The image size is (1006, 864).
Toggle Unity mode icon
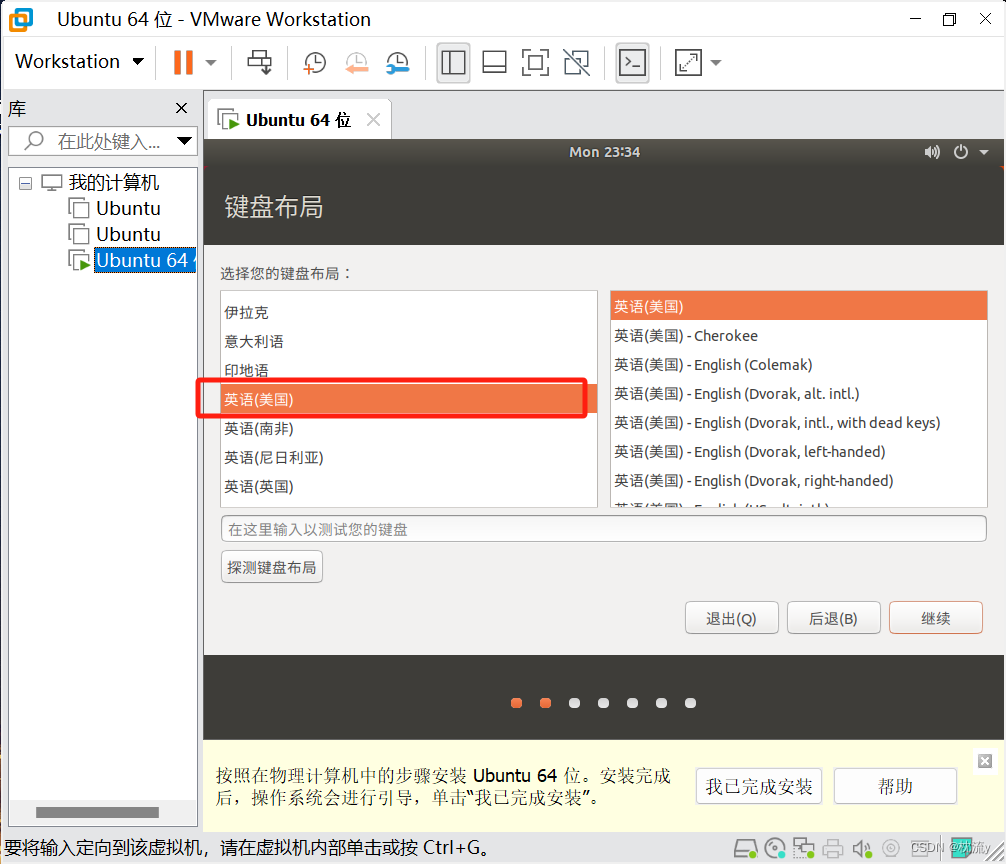click(576, 62)
